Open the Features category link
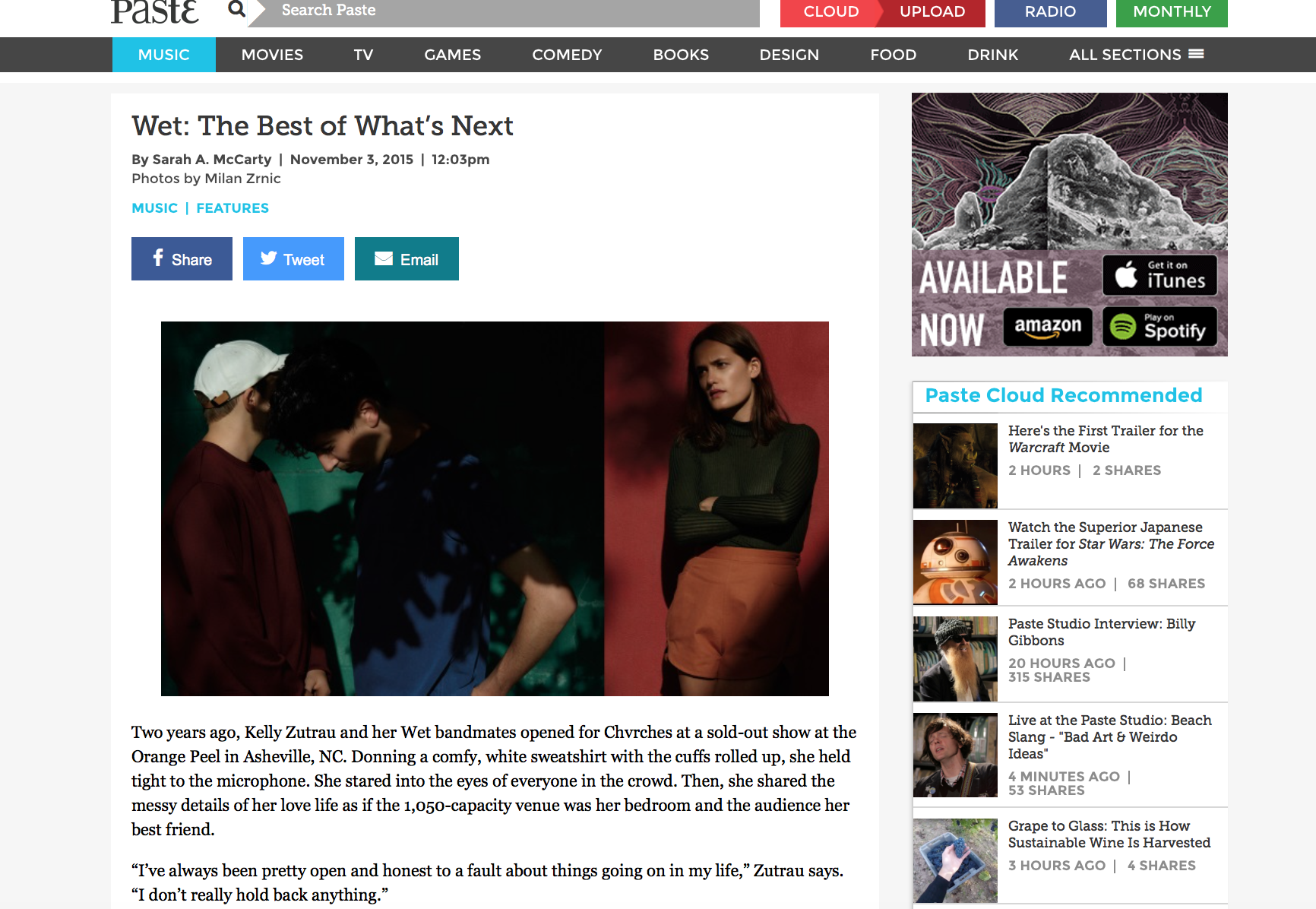Viewport: 1316px width, 909px height. [x=233, y=208]
